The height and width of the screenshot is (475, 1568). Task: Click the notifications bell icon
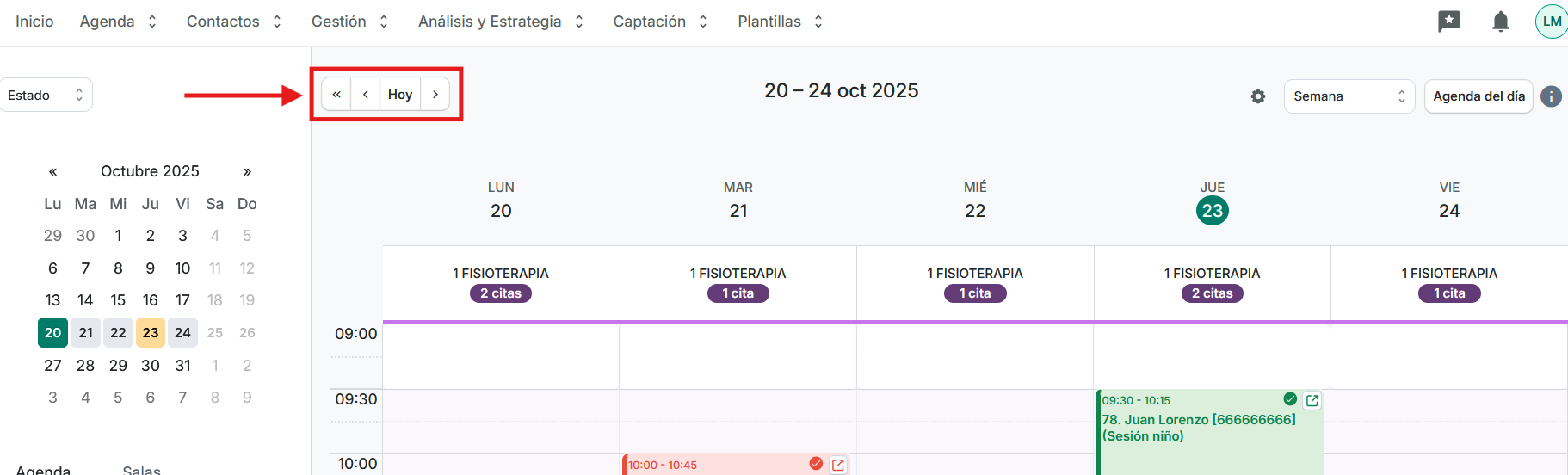[x=1500, y=22]
